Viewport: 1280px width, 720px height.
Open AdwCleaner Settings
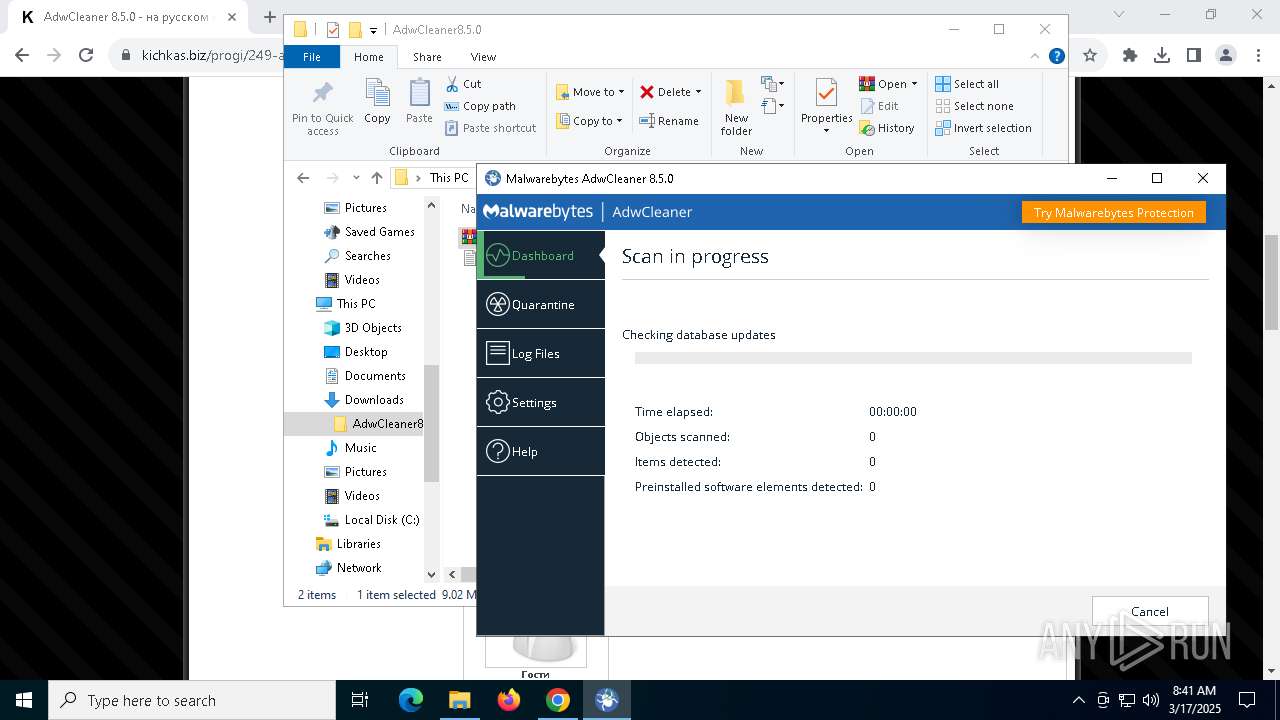click(541, 402)
